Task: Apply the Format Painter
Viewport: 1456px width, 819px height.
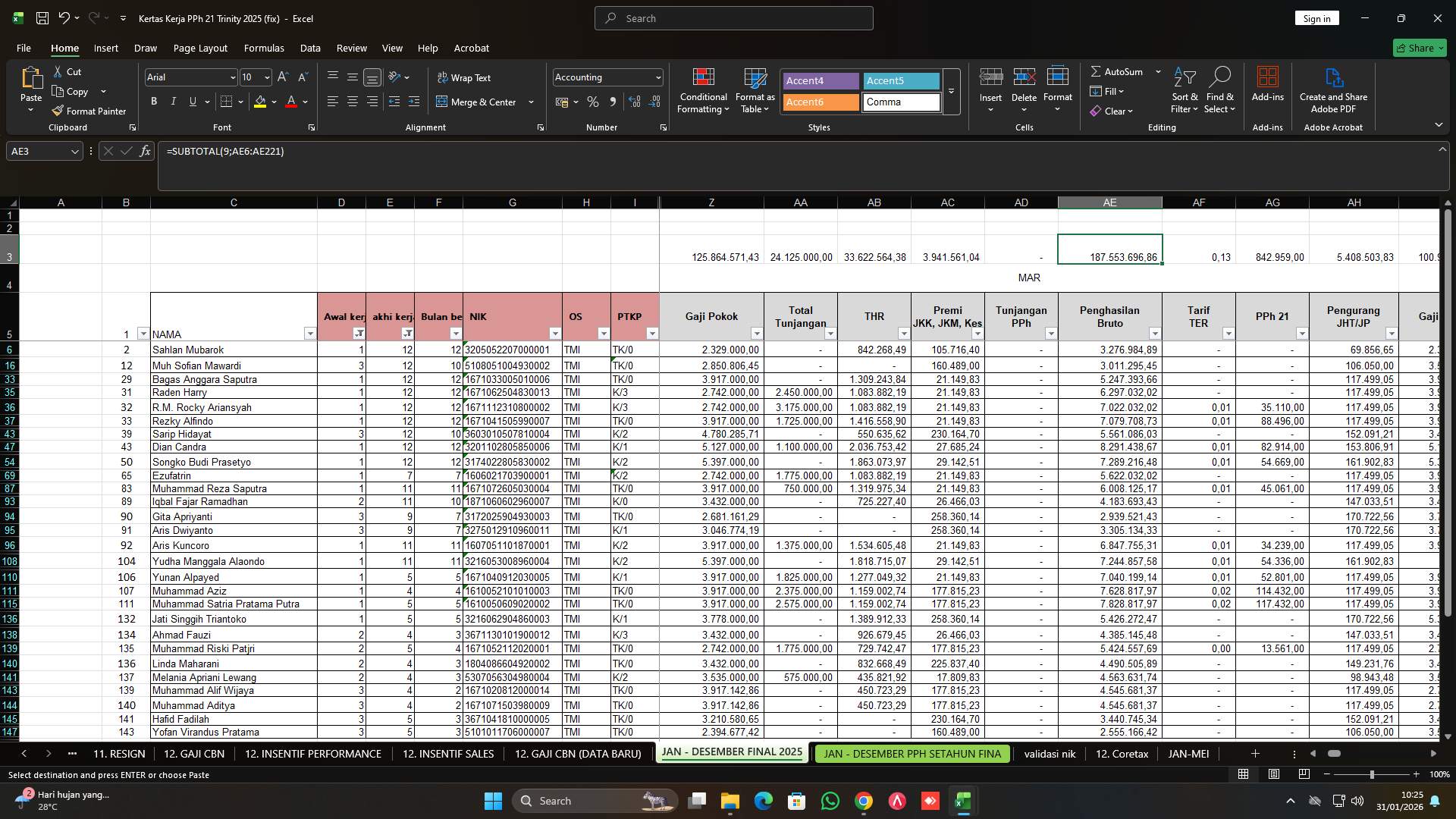Action: point(89,111)
